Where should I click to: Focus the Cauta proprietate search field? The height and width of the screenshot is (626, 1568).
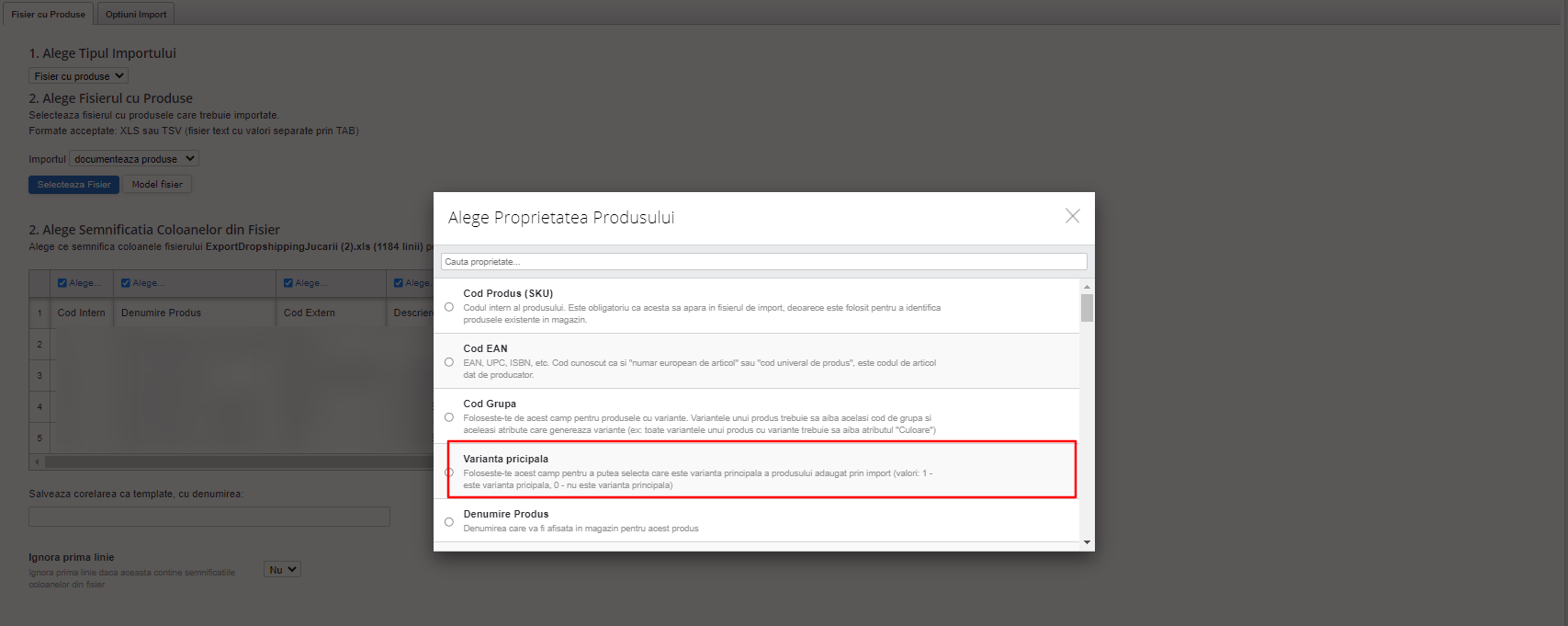(763, 262)
